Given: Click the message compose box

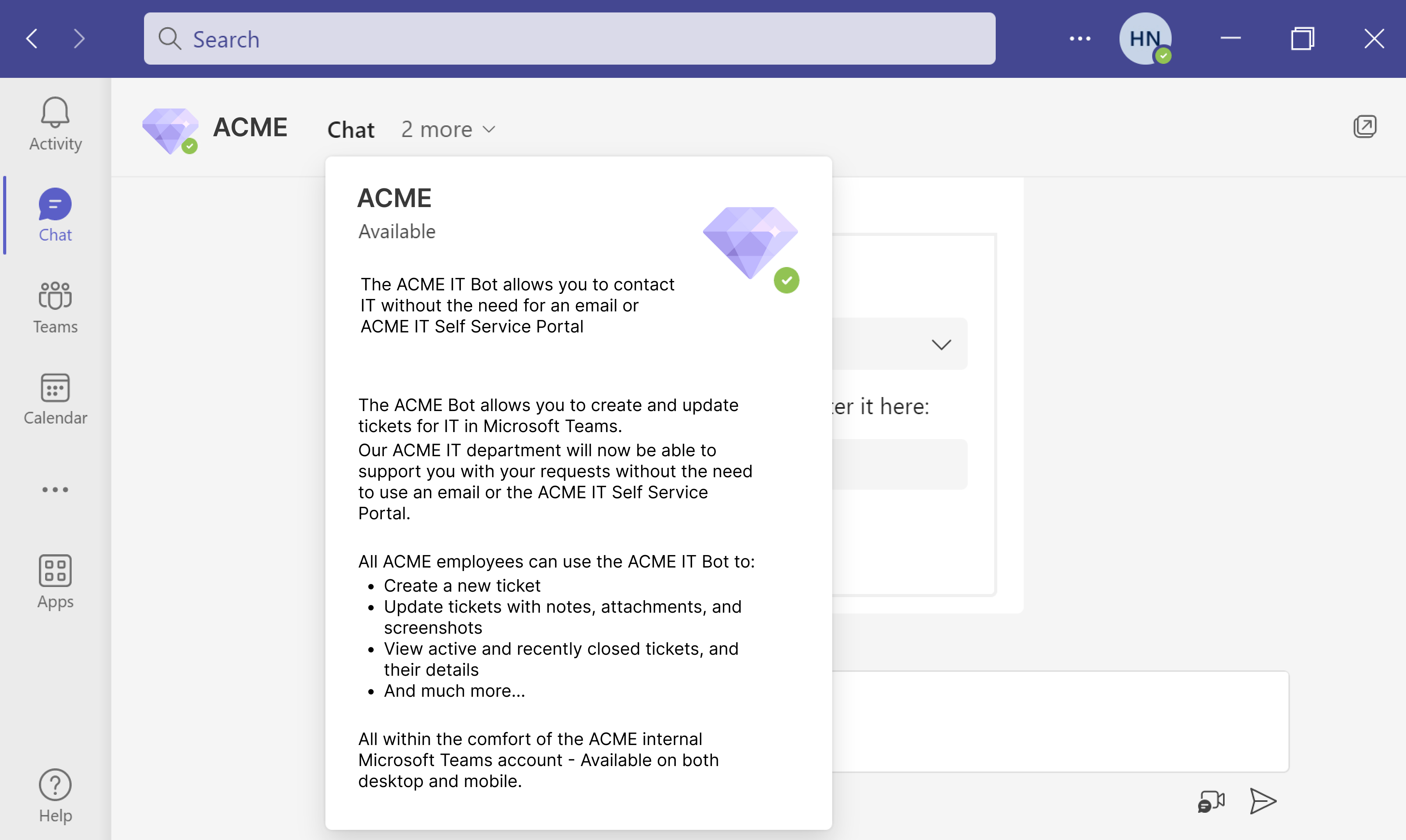Looking at the screenshot, I should [1060, 722].
